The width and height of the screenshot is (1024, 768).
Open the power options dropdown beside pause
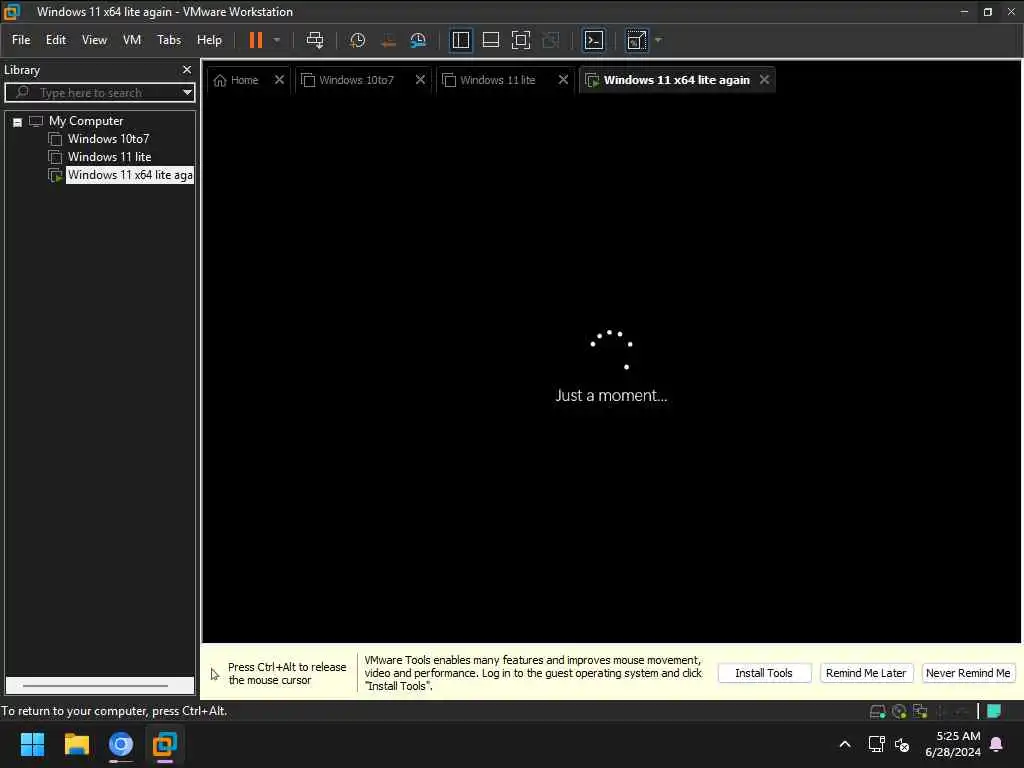tap(277, 40)
